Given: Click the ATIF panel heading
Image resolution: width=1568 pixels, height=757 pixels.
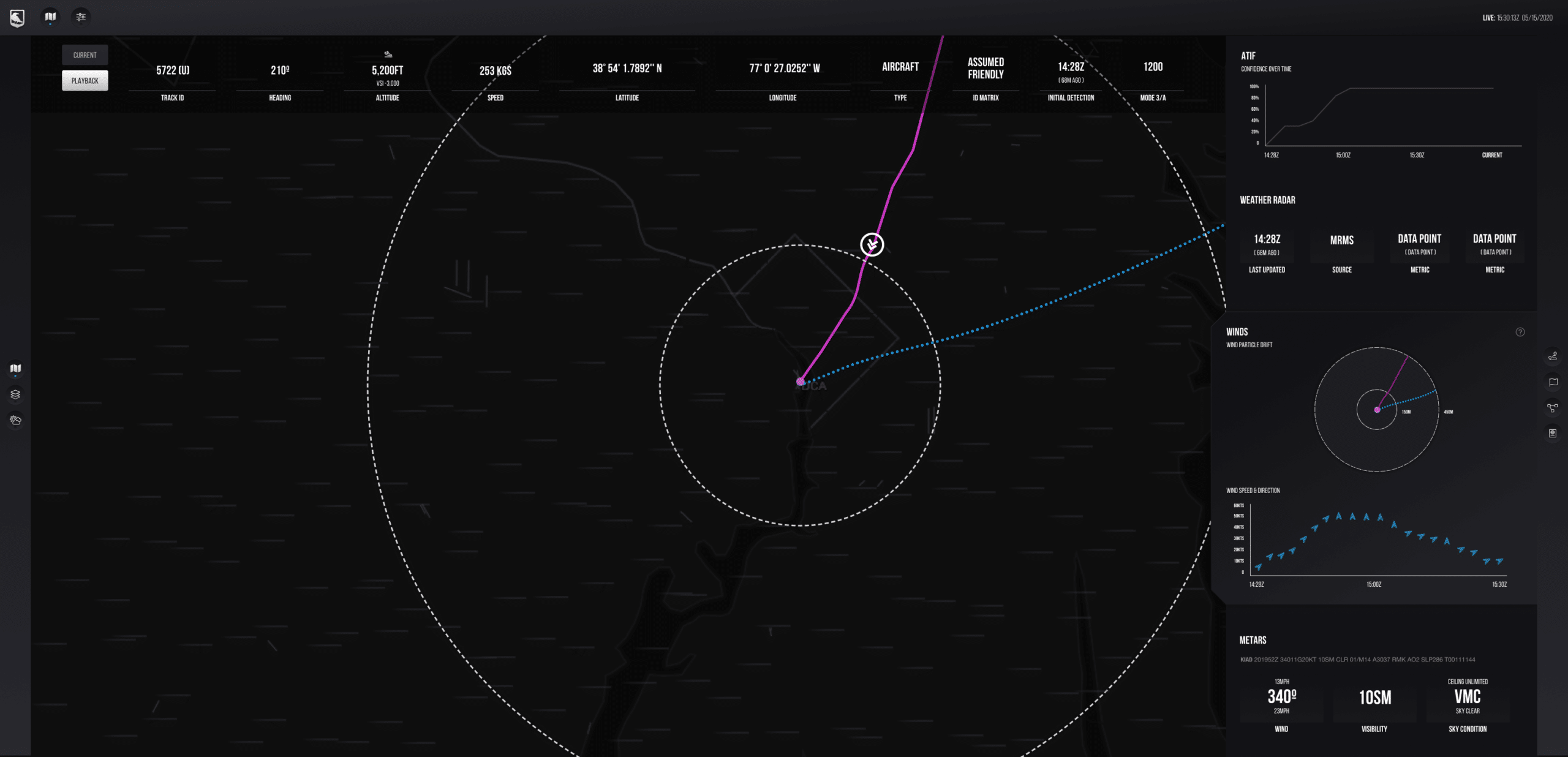Looking at the screenshot, I should click(x=1248, y=56).
